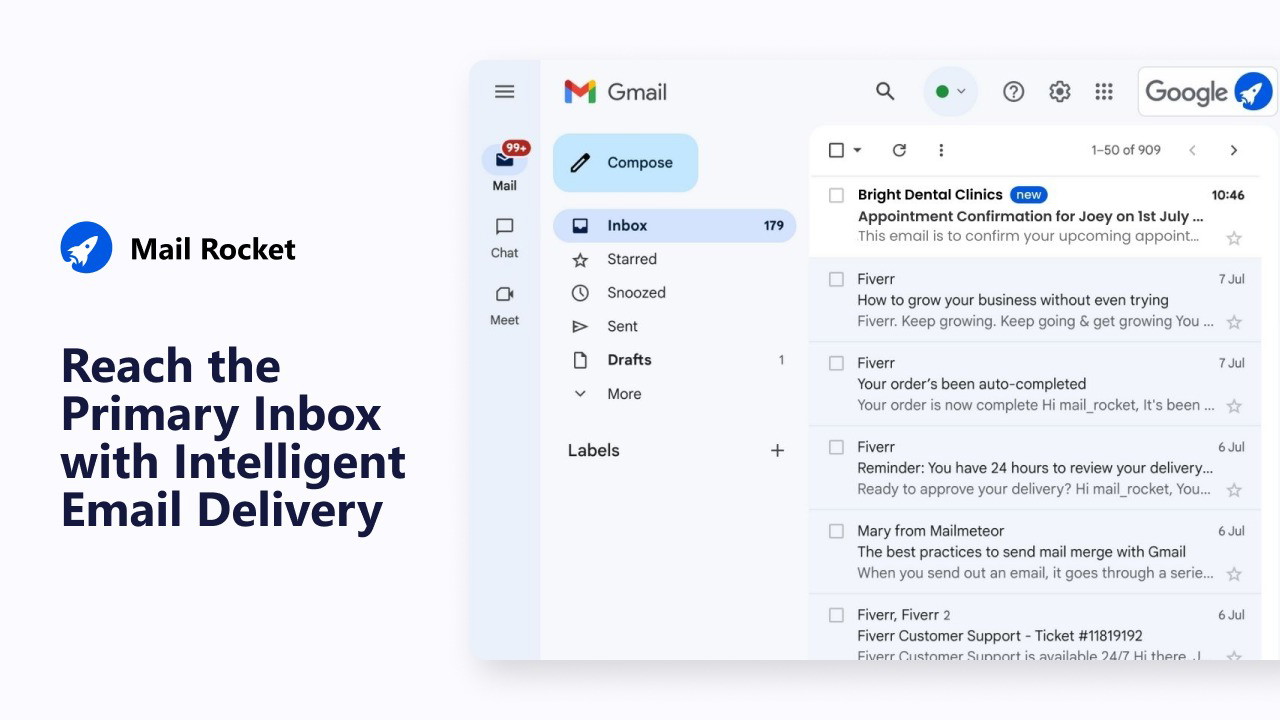The image size is (1280, 720).
Task: Open the Mail section icon
Action: pos(505,159)
